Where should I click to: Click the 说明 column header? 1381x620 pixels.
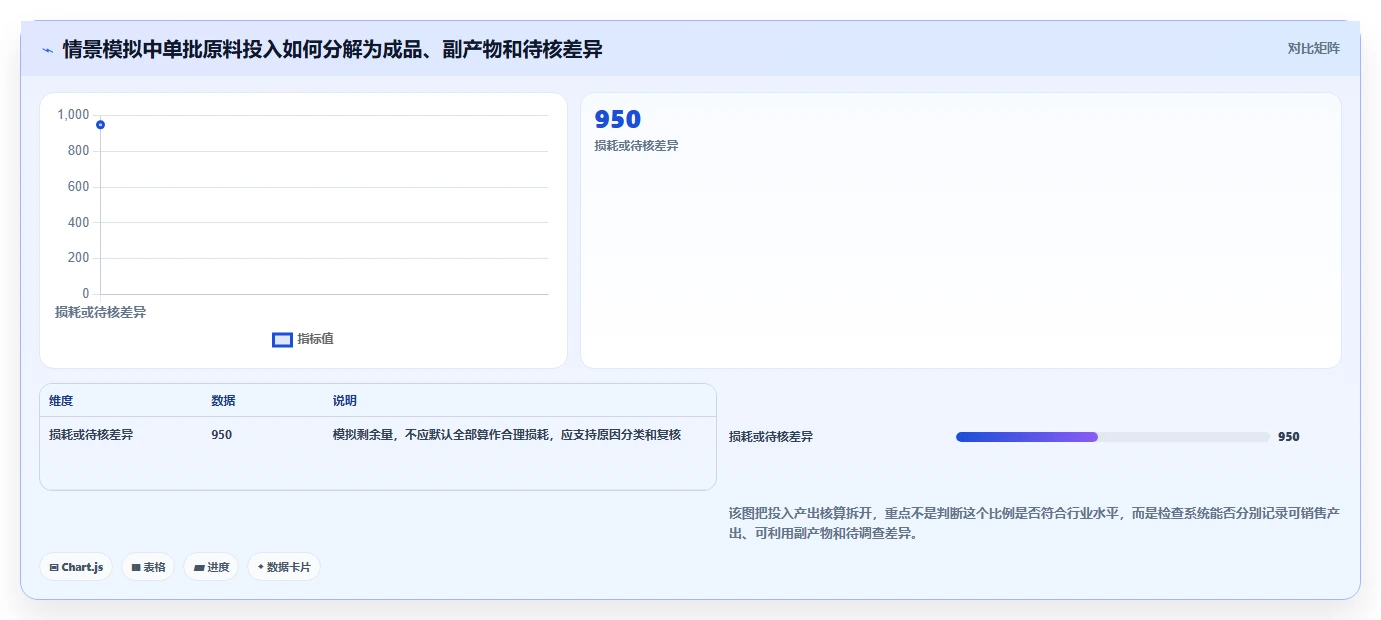345,401
